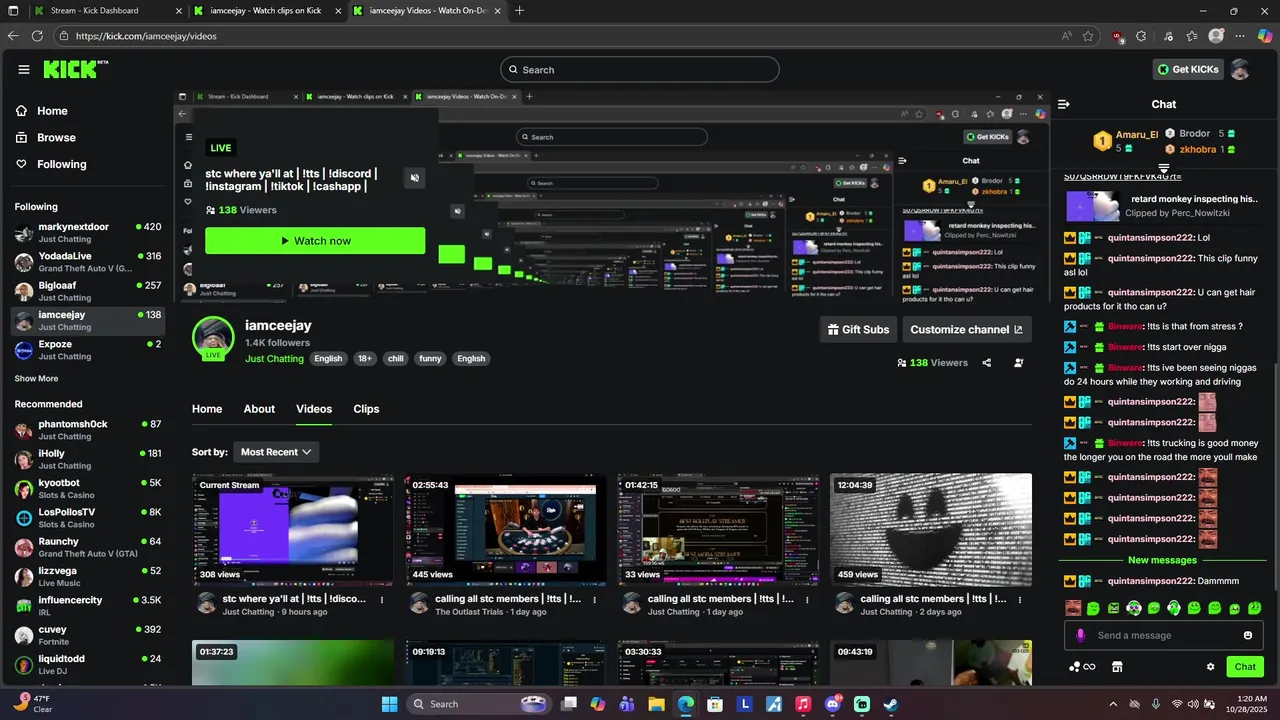Open the emoji picker in message box
This screenshot has height=720, width=1280.
click(1248, 635)
